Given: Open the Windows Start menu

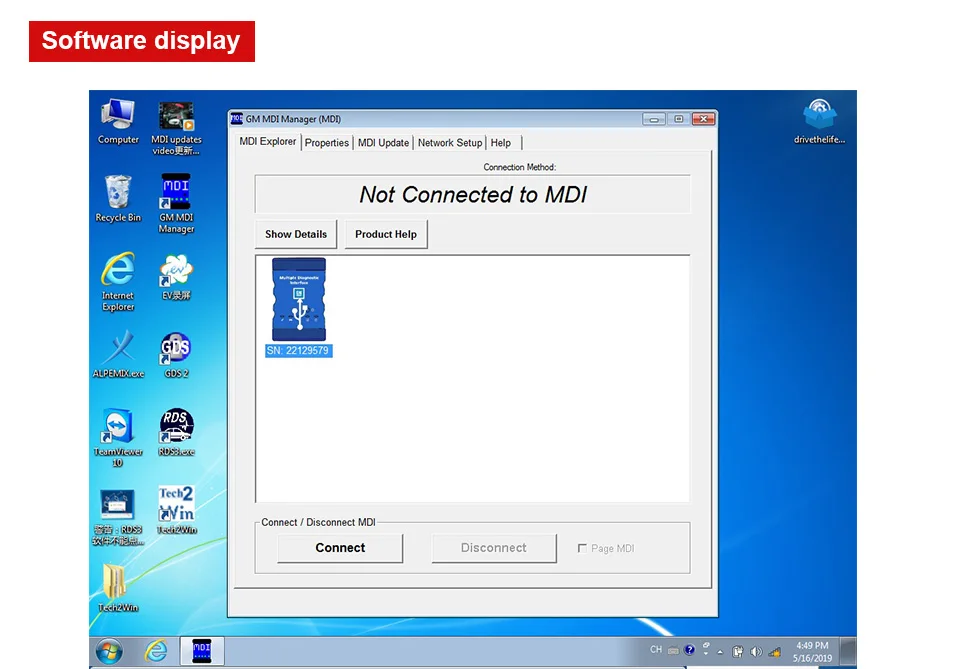Looking at the screenshot, I should click(x=109, y=651).
